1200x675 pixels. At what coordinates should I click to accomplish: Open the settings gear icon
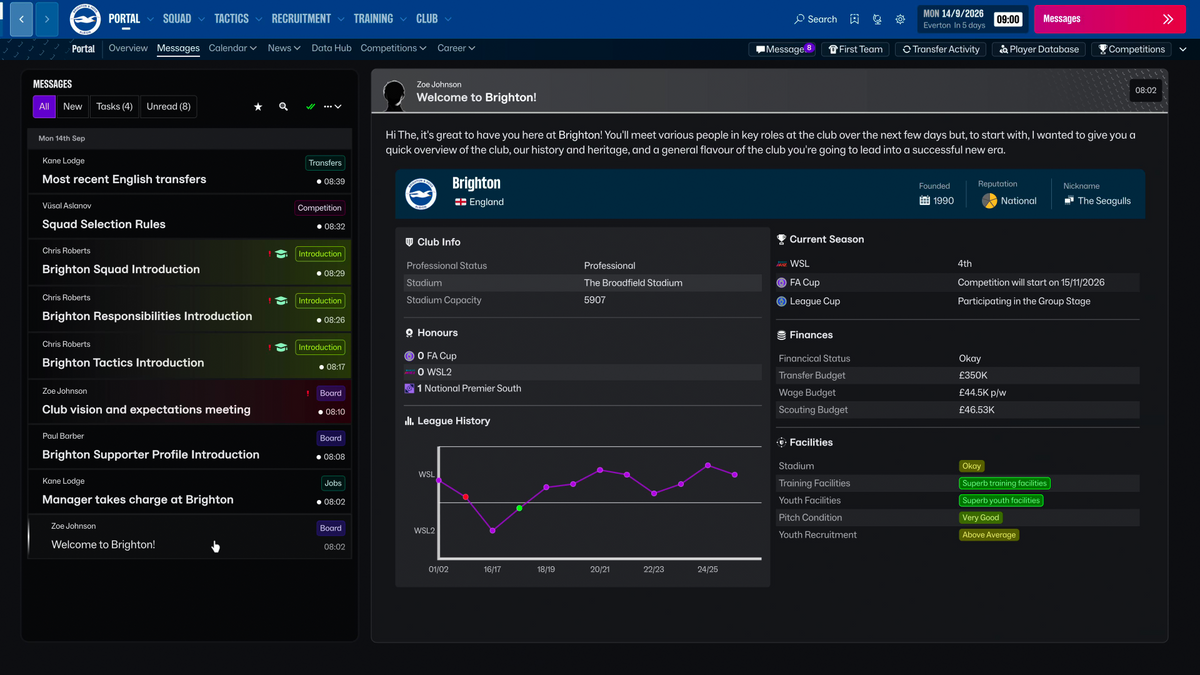click(x=900, y=19)
